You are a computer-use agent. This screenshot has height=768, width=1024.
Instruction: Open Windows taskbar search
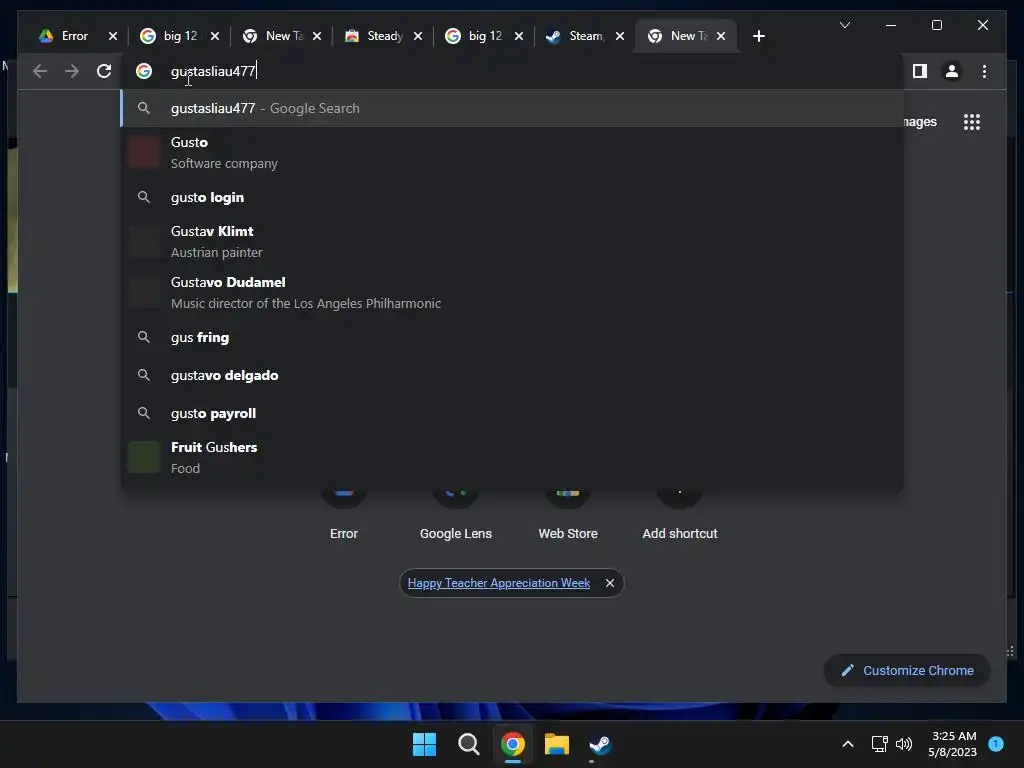point(469,744)
